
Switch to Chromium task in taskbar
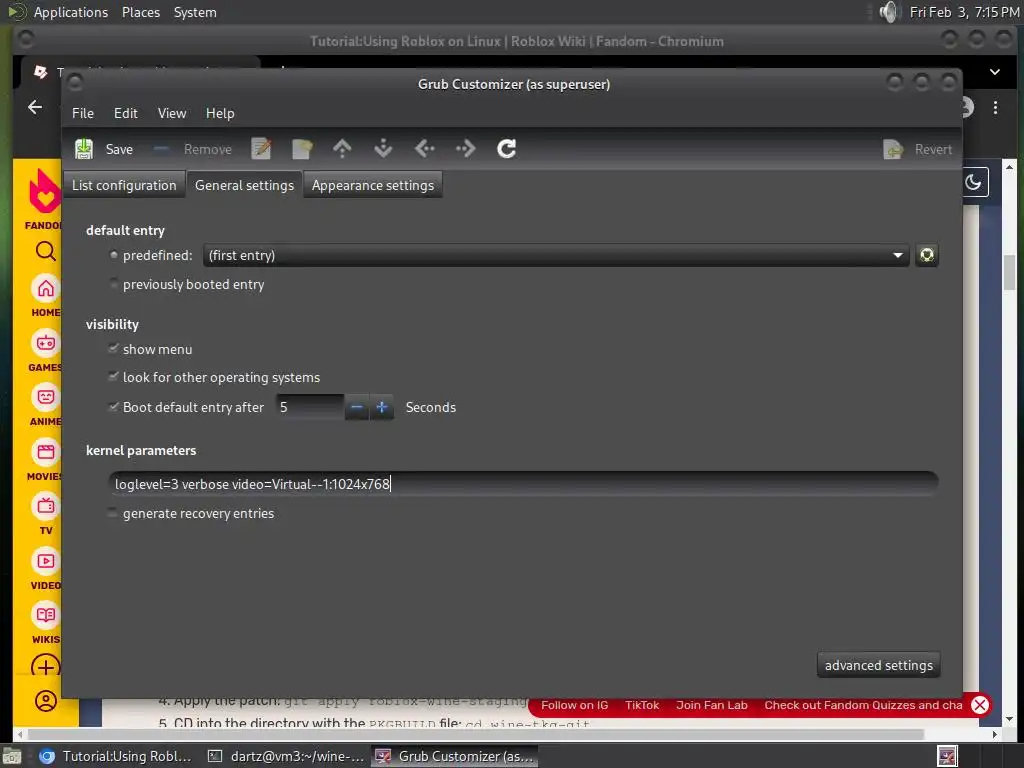click(116, 756)
